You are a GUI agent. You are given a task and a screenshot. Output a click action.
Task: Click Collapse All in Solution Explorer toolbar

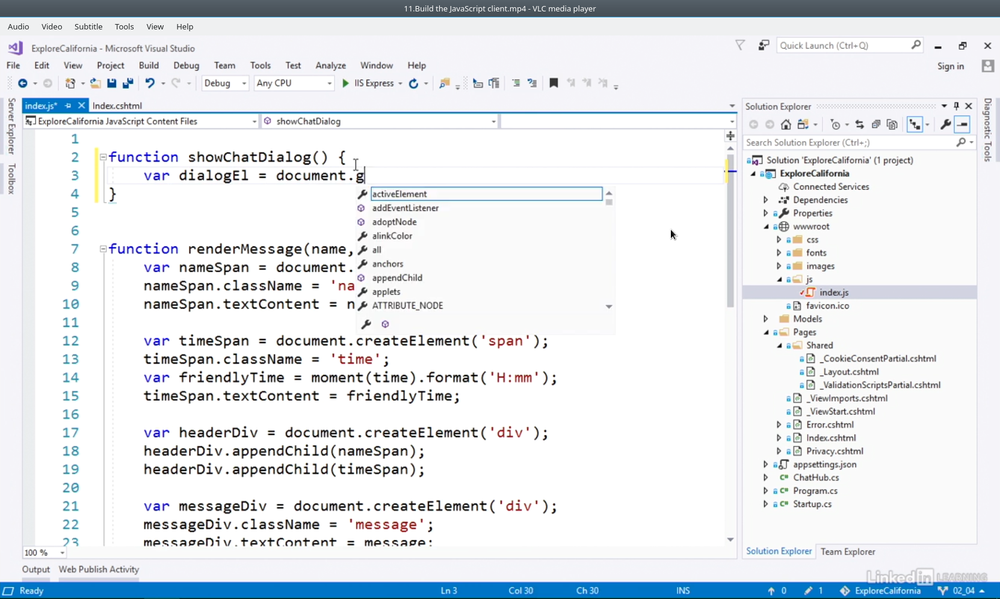(876, 125)
